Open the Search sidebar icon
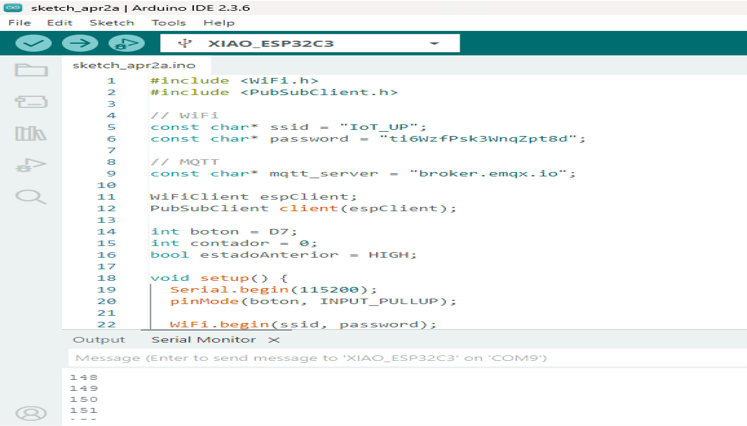 [x=31, y=197]
